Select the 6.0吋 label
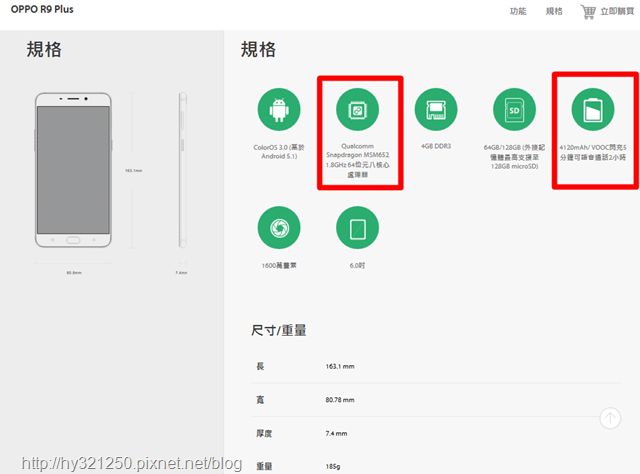 tap(357, 265)
